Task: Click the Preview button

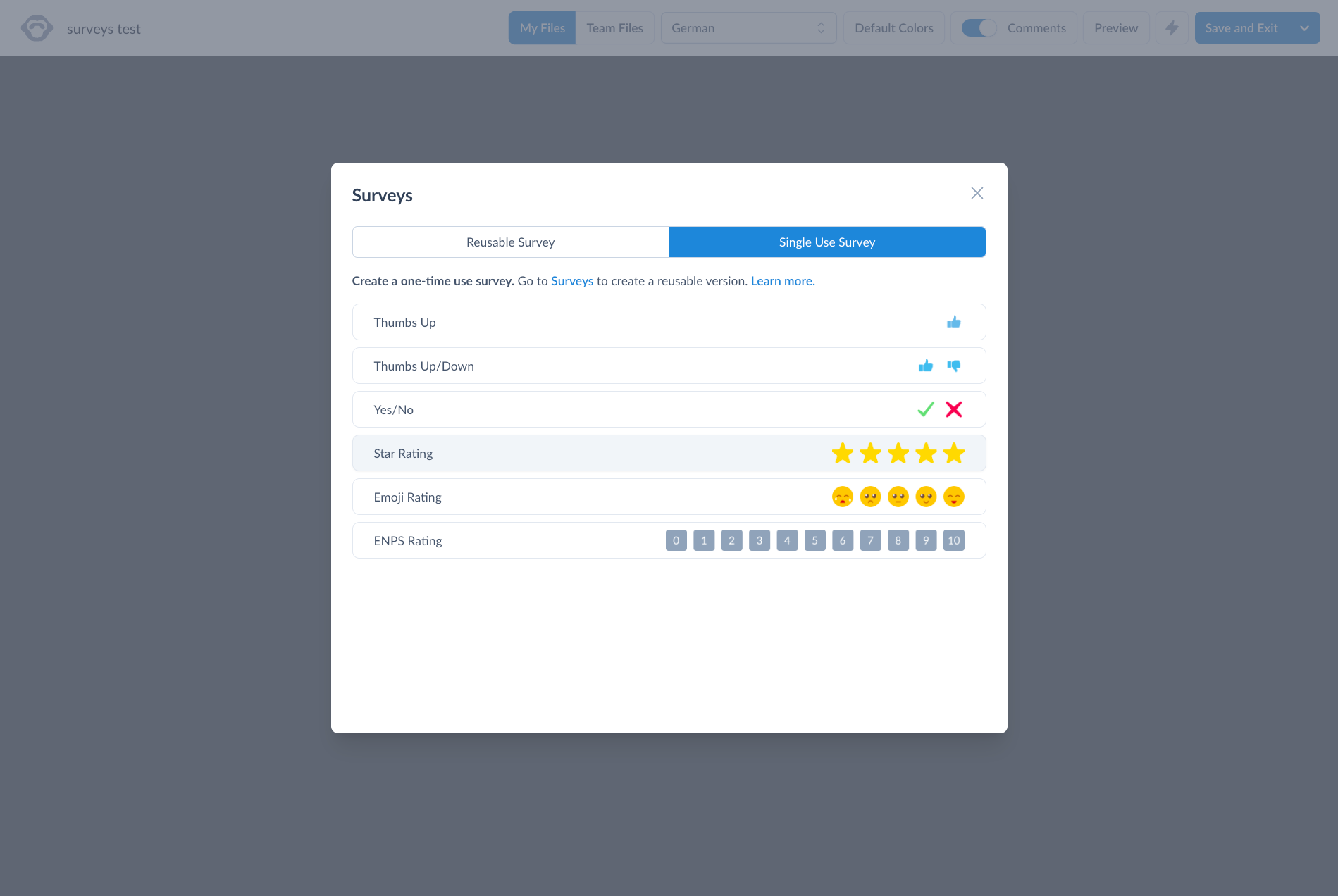Action: (x=1115, y=28)
